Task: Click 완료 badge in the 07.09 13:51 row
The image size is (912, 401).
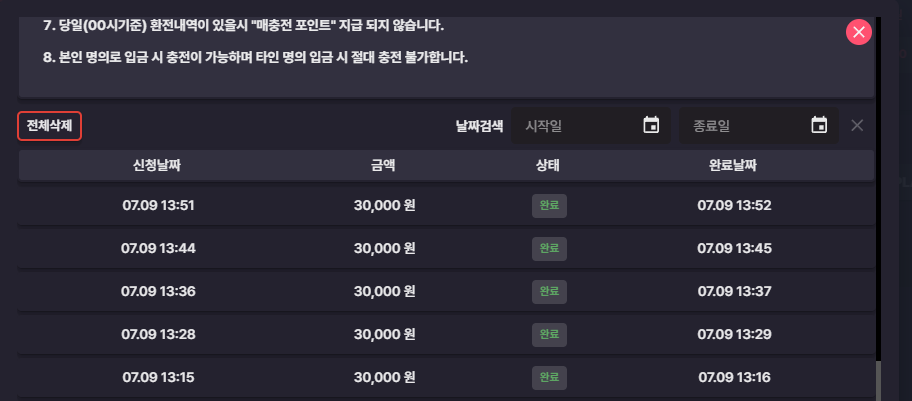Action: click(549, 206)
